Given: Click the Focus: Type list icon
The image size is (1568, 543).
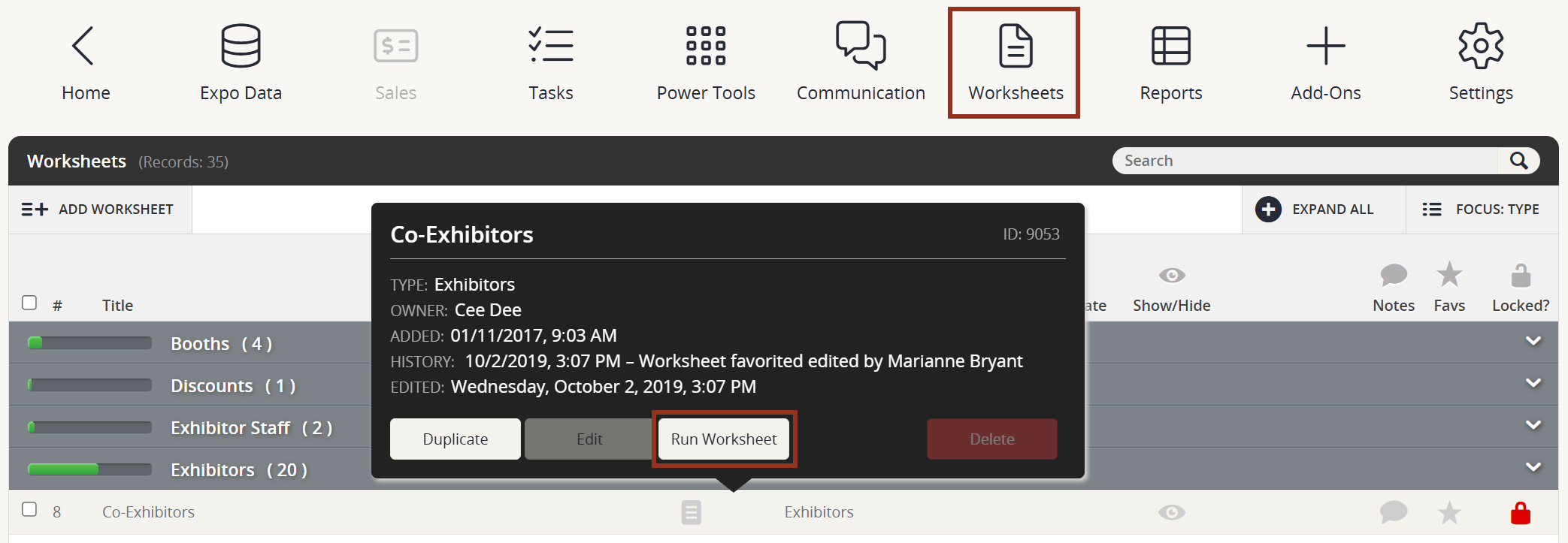Looking at the screenshot, I should click(x=1432, y=210).
